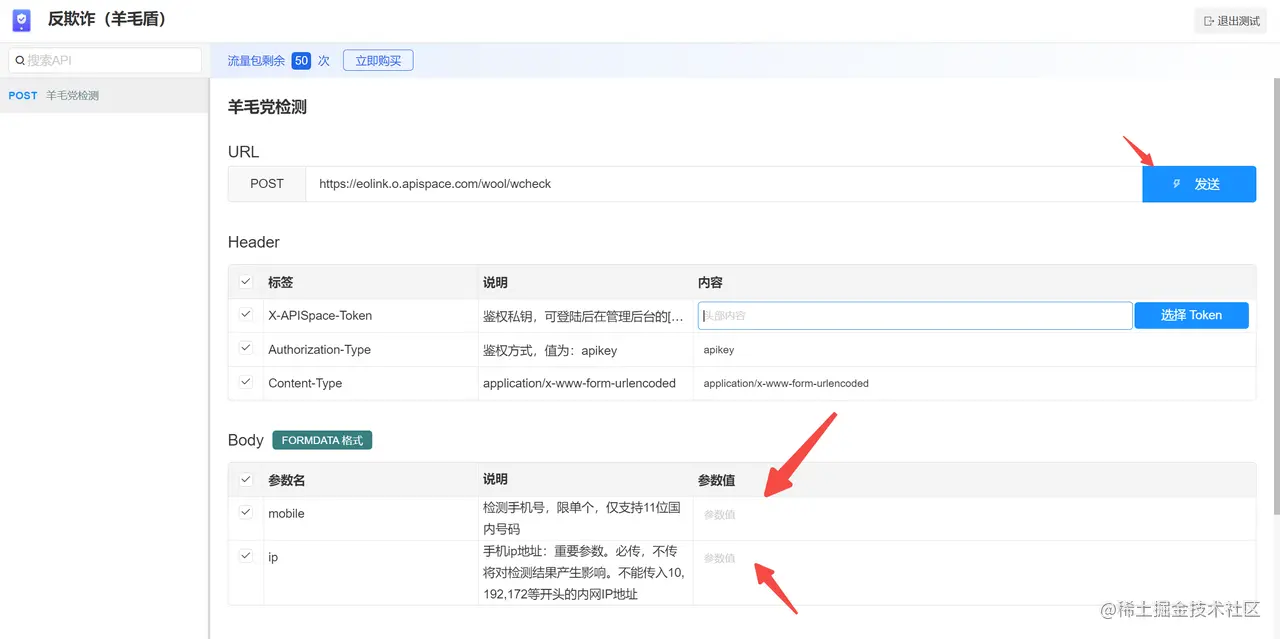Click the shield logo icon beside 反欺诈

pyautogui.click(x=21, y=19)
